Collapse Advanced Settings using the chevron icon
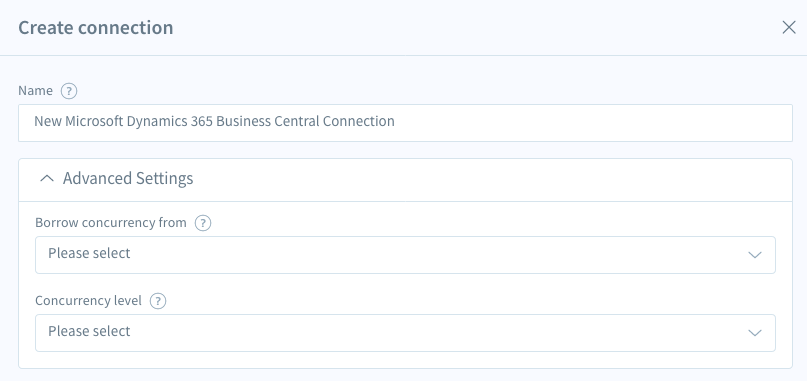Viewport: 807px width, 381px height. point(47,178)
